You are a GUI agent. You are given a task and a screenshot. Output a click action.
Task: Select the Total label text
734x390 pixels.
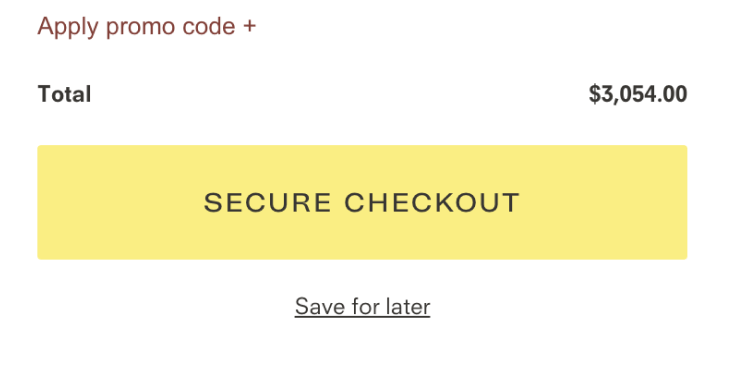[65, 94]
